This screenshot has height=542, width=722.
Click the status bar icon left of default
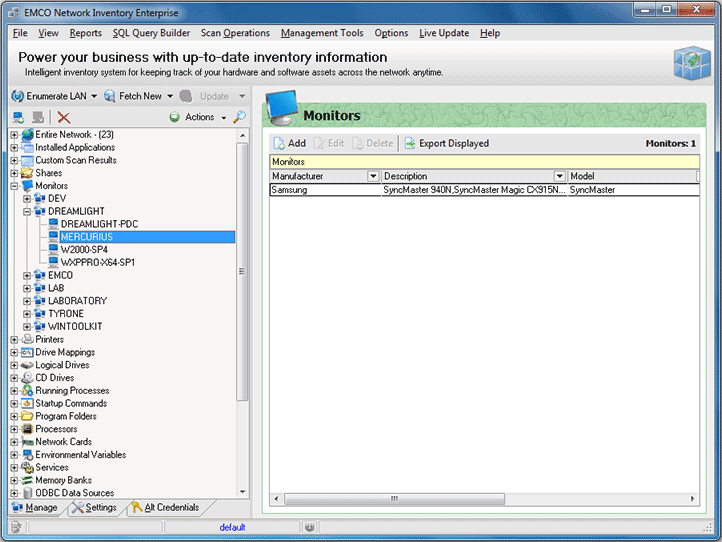[17, 526]
